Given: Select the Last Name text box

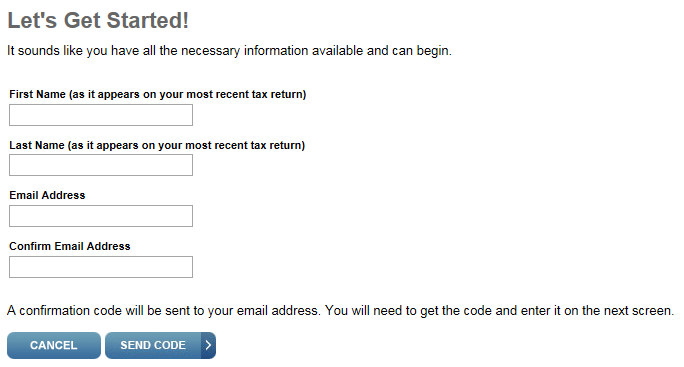Looking at the screenshot, I should tap(101, 165).
